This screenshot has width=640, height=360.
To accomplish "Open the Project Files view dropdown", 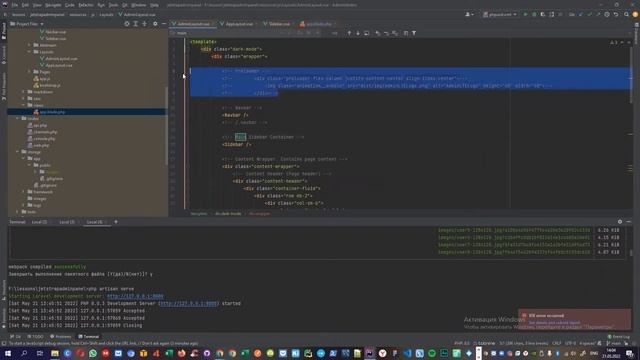I will tap(27, 24).
